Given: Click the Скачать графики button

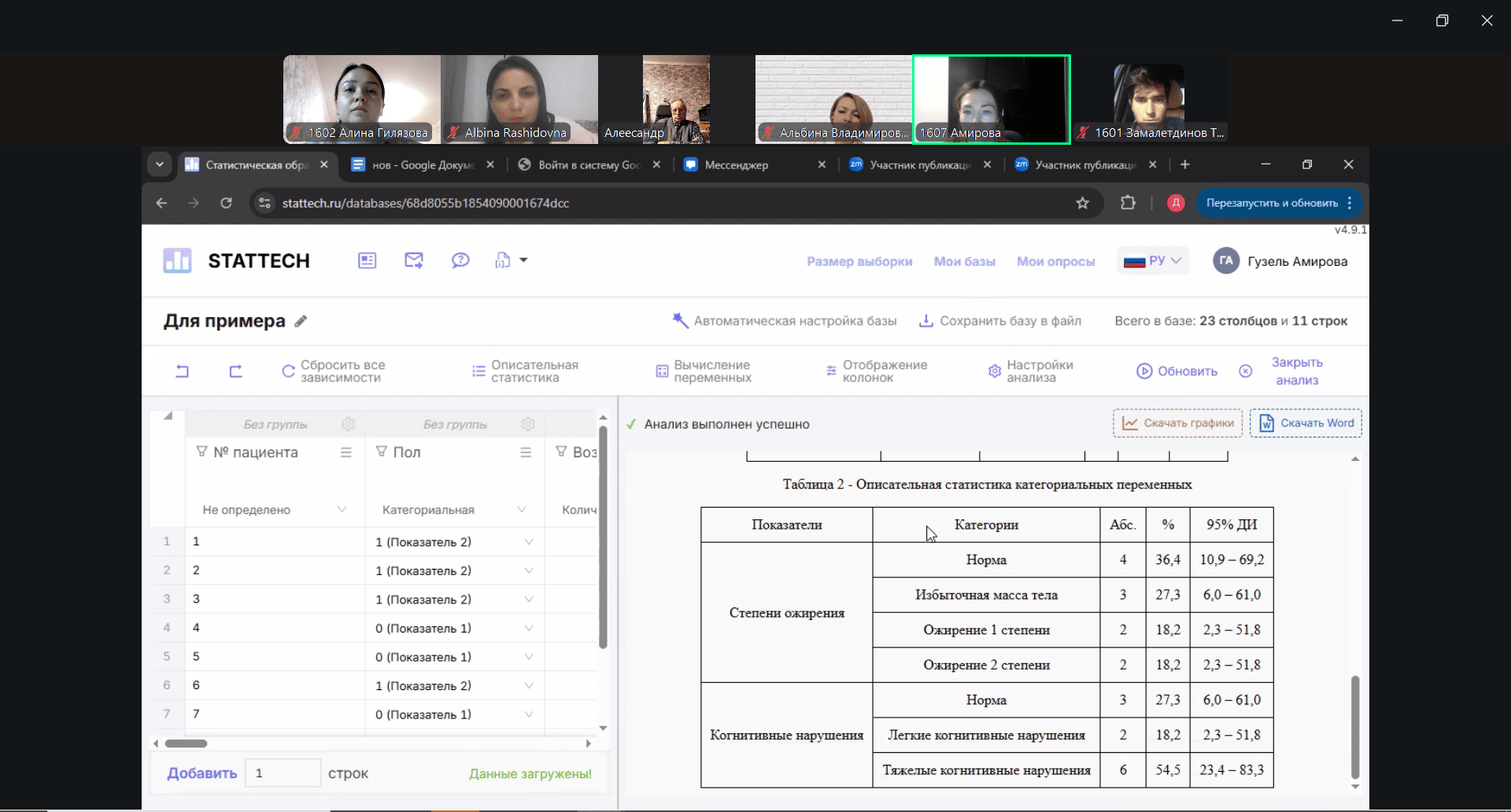Looking at the screenshot, I should (x=1177, y=423).
